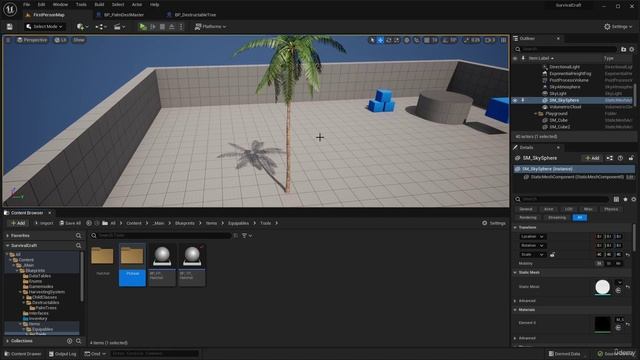Open Output Log in status bar

point(62,354)
